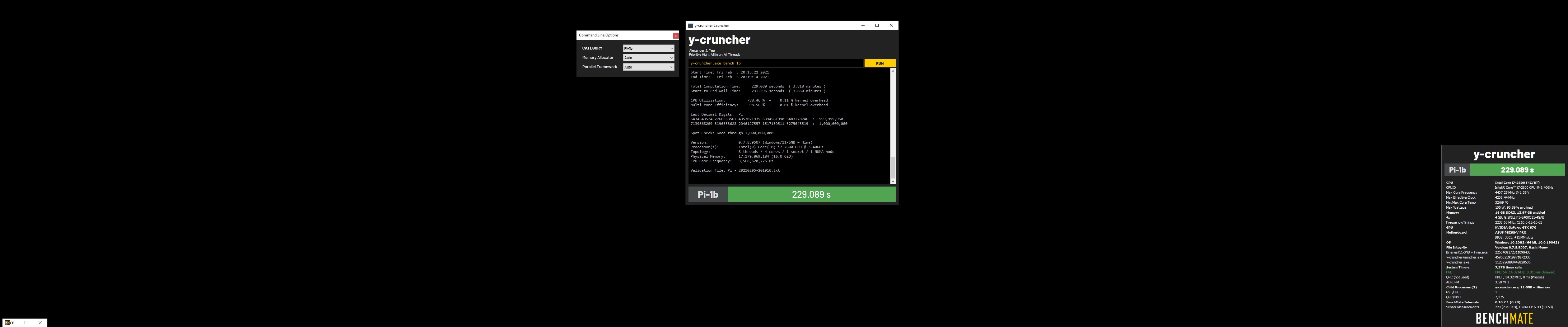Click the '16 GB DDR3, 15.97 GB enabled' memory value

(1519, 212)
